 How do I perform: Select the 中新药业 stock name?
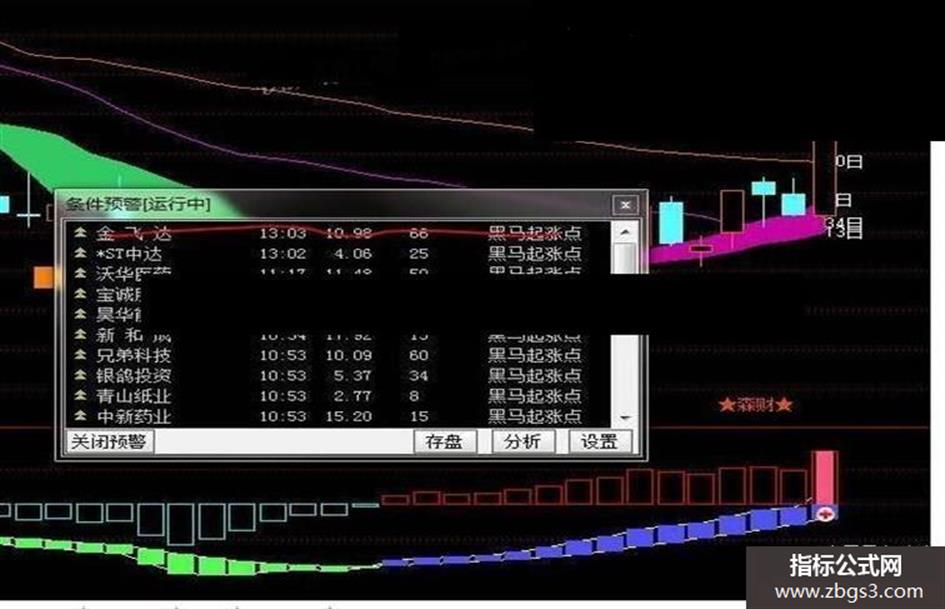[x=133, y=416]
